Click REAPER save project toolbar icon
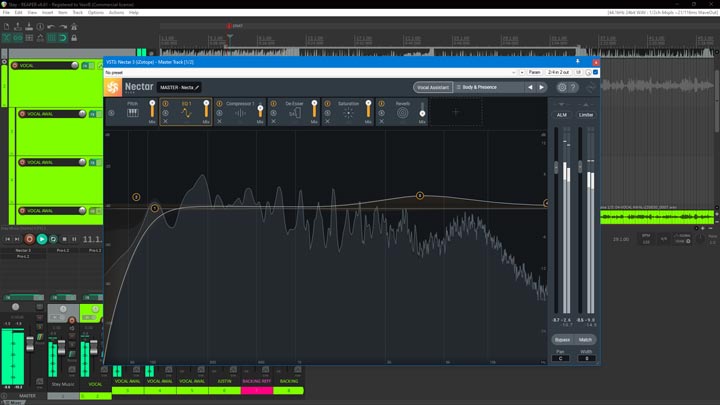Screen dimensions: 720x405 29,27
